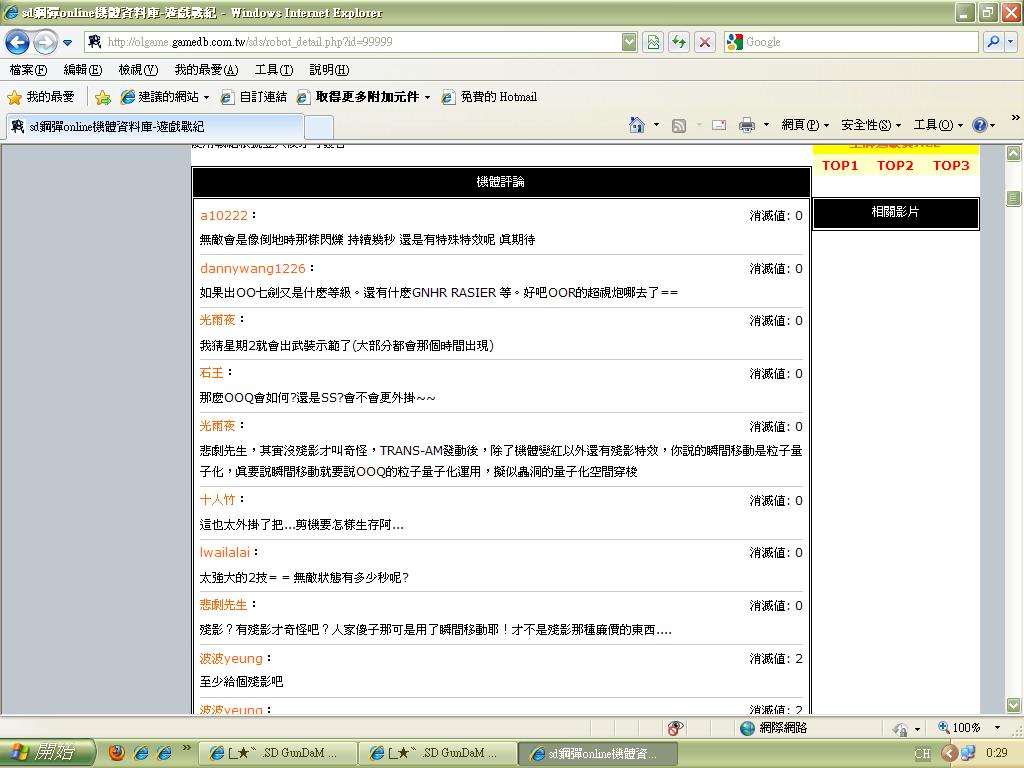The image size is (1024, 768).
Task: Open the Windows 開始 Start button
Action: click(x=47, y=753)
